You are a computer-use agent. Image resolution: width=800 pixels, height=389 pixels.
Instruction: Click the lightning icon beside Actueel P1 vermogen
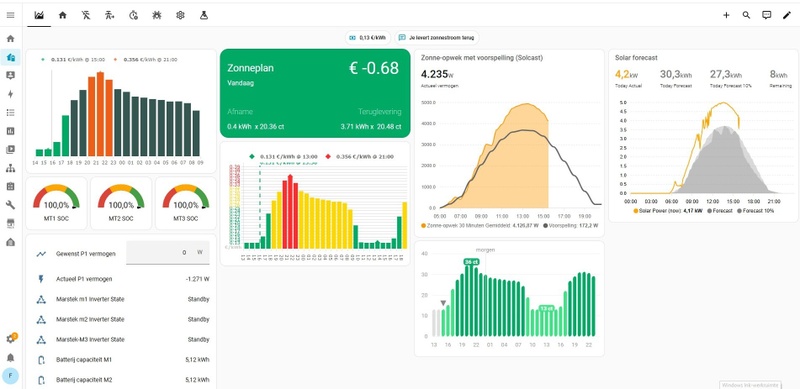tap(41, 279)
